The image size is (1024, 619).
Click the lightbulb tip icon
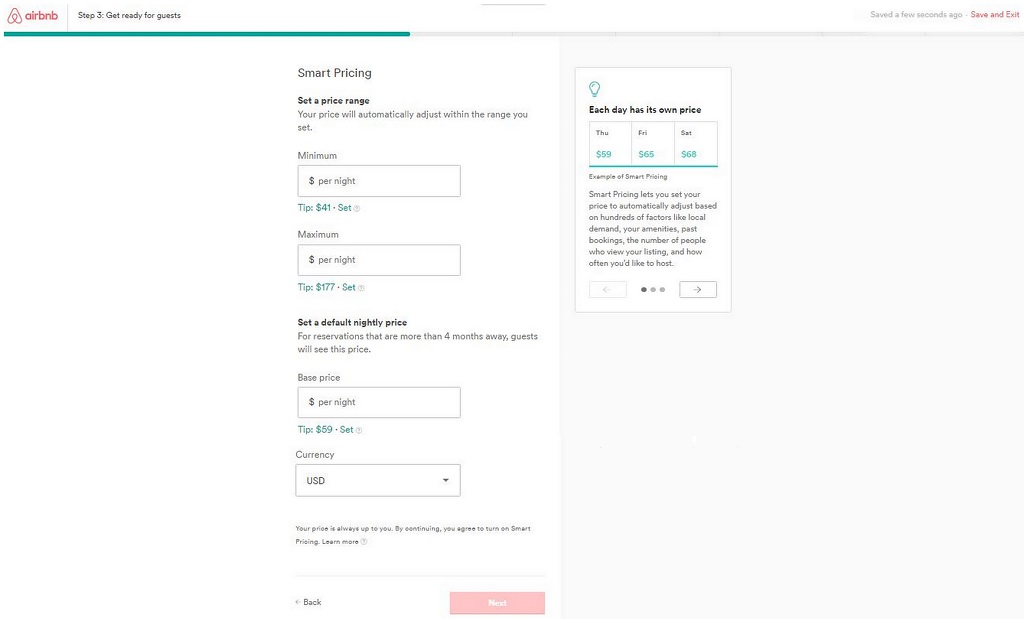click(x=595, y=89)
